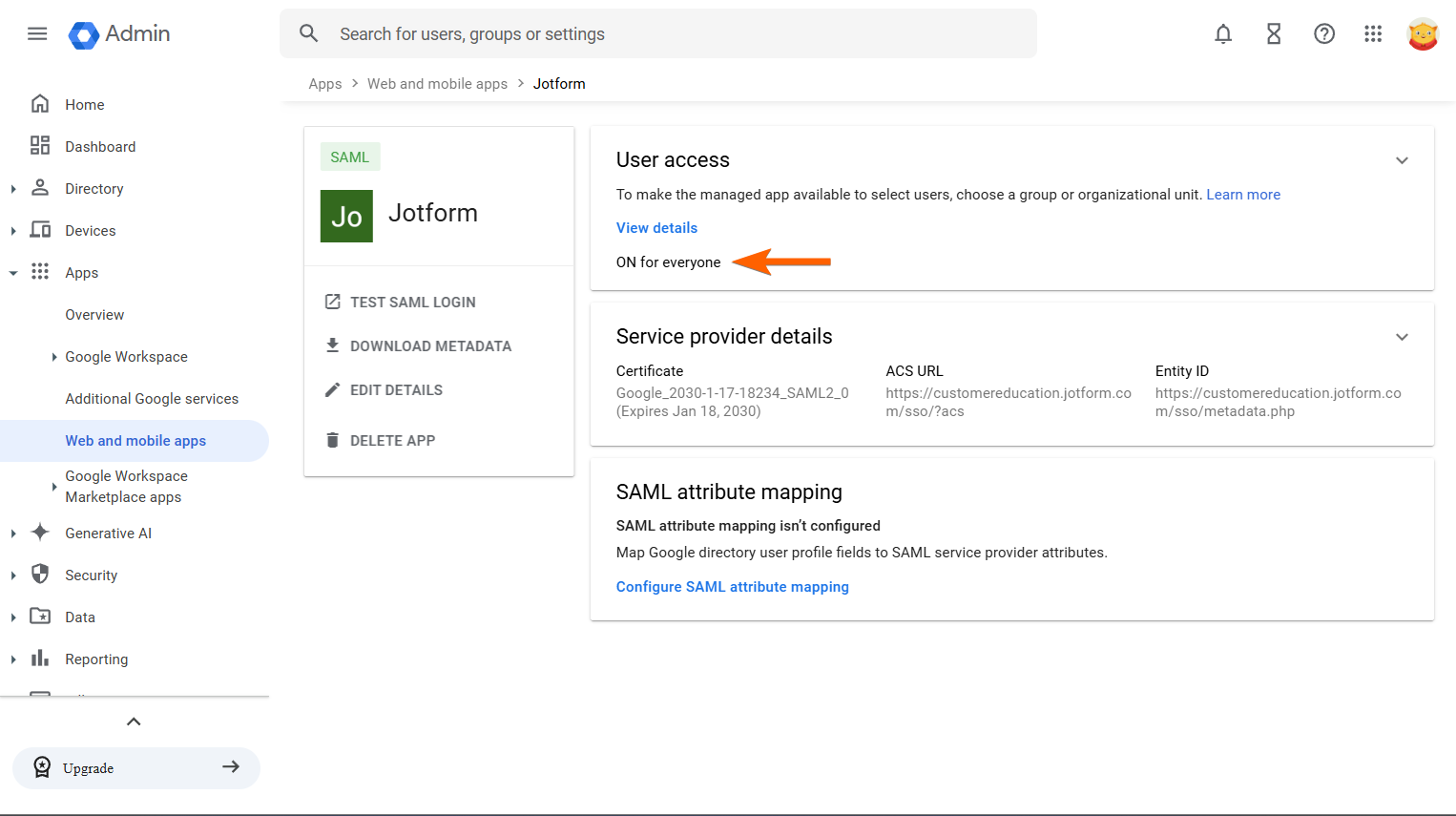Collapse the User access section chevron
This screenshot has height=816, width=1456.
pyautogui.click(x=1402, y=160)
